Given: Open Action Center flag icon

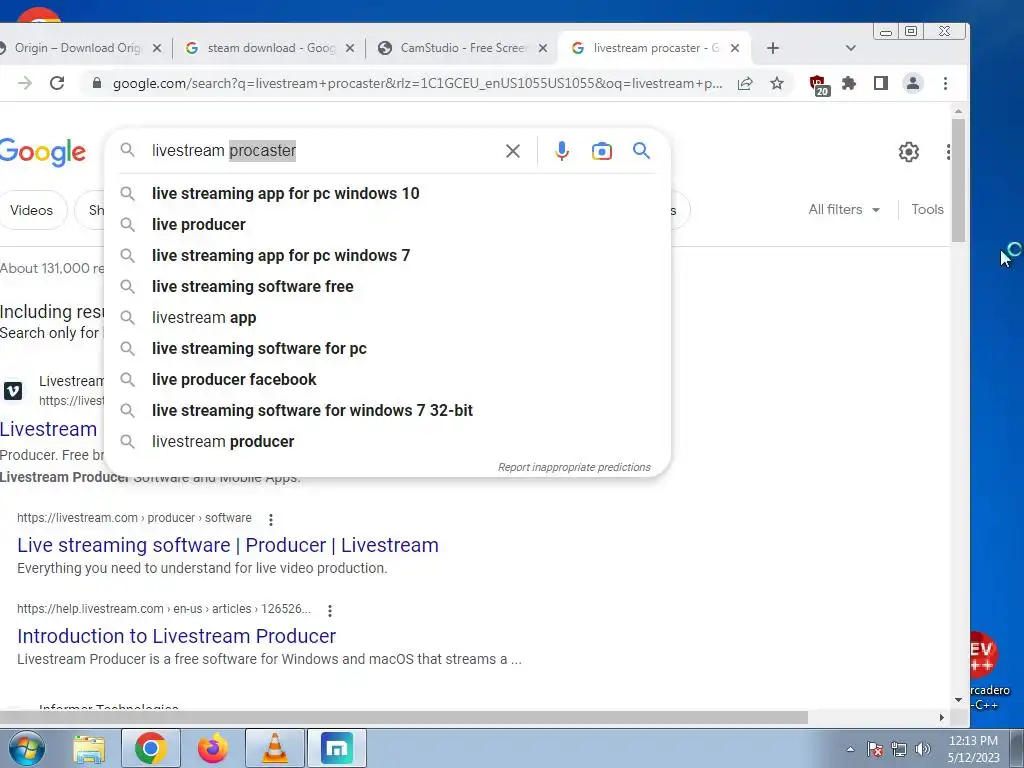Looking at the screenshot, I should point(875,749).
